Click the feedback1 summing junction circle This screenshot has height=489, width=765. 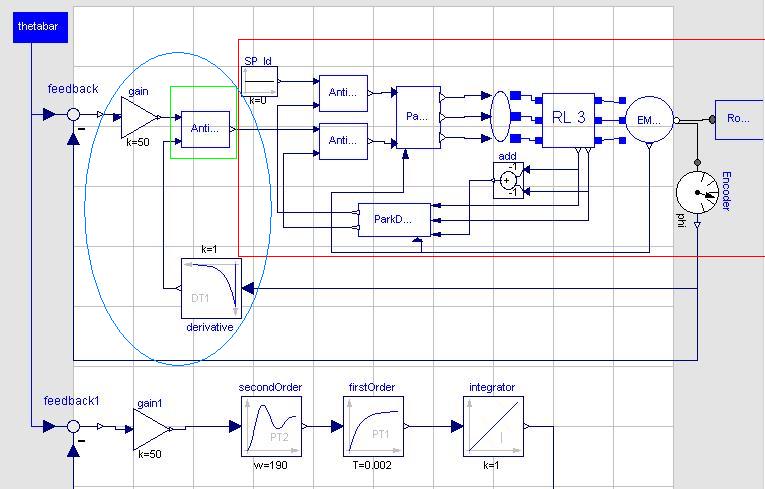point(73,426)
